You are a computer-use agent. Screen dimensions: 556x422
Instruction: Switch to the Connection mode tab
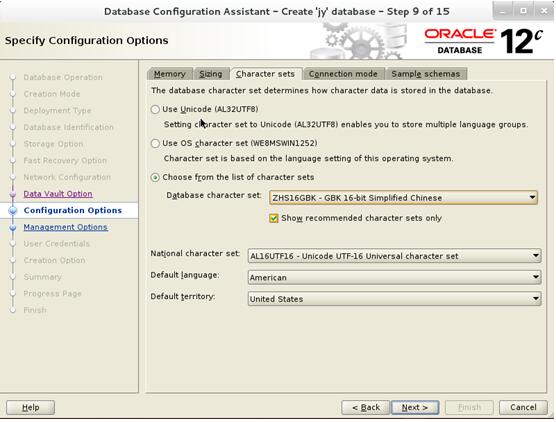point(343,74)
